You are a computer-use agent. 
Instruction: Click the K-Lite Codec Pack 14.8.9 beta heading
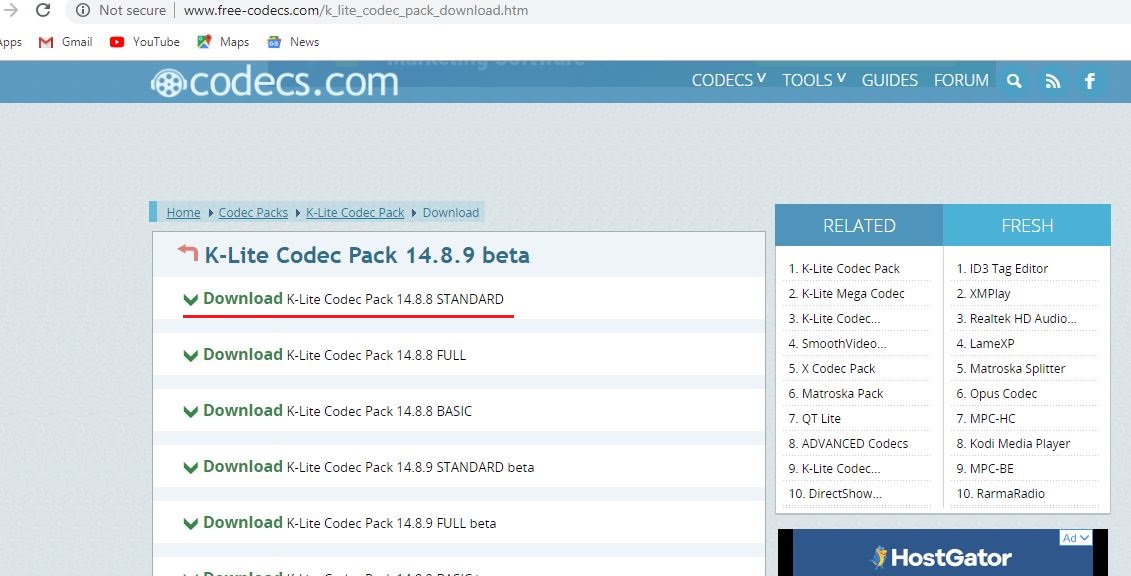[367, 255]
